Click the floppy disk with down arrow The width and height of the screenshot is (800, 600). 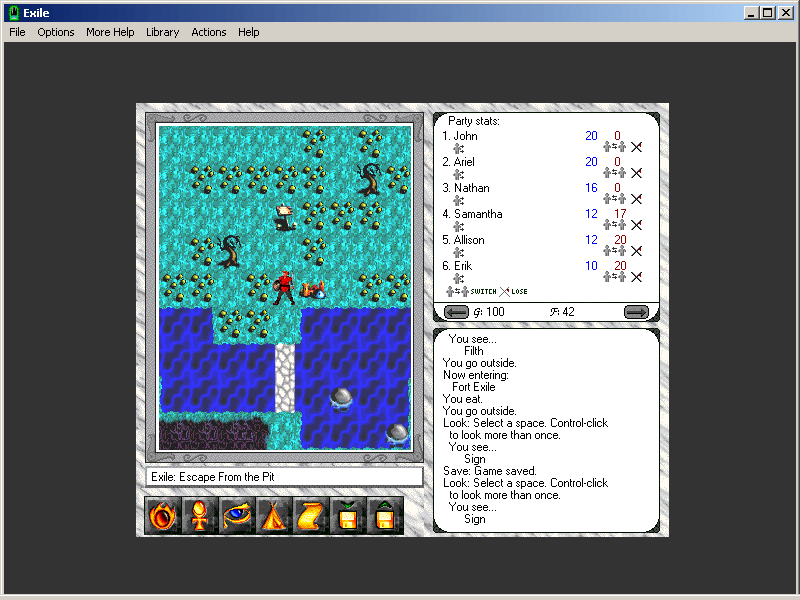coord(348,515)
